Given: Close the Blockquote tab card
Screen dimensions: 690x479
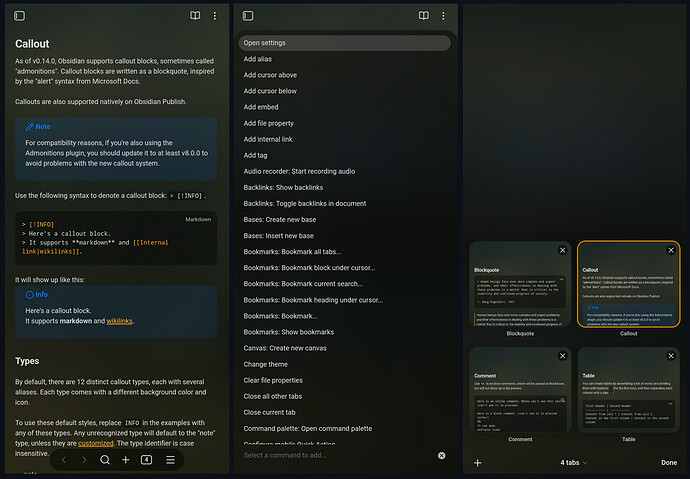Looking at the screenshot, I should [x=562, y=250].
